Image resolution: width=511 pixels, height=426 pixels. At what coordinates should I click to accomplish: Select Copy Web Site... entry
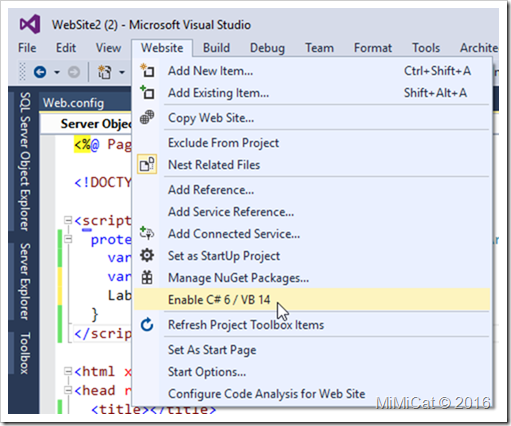coord(312,118)
